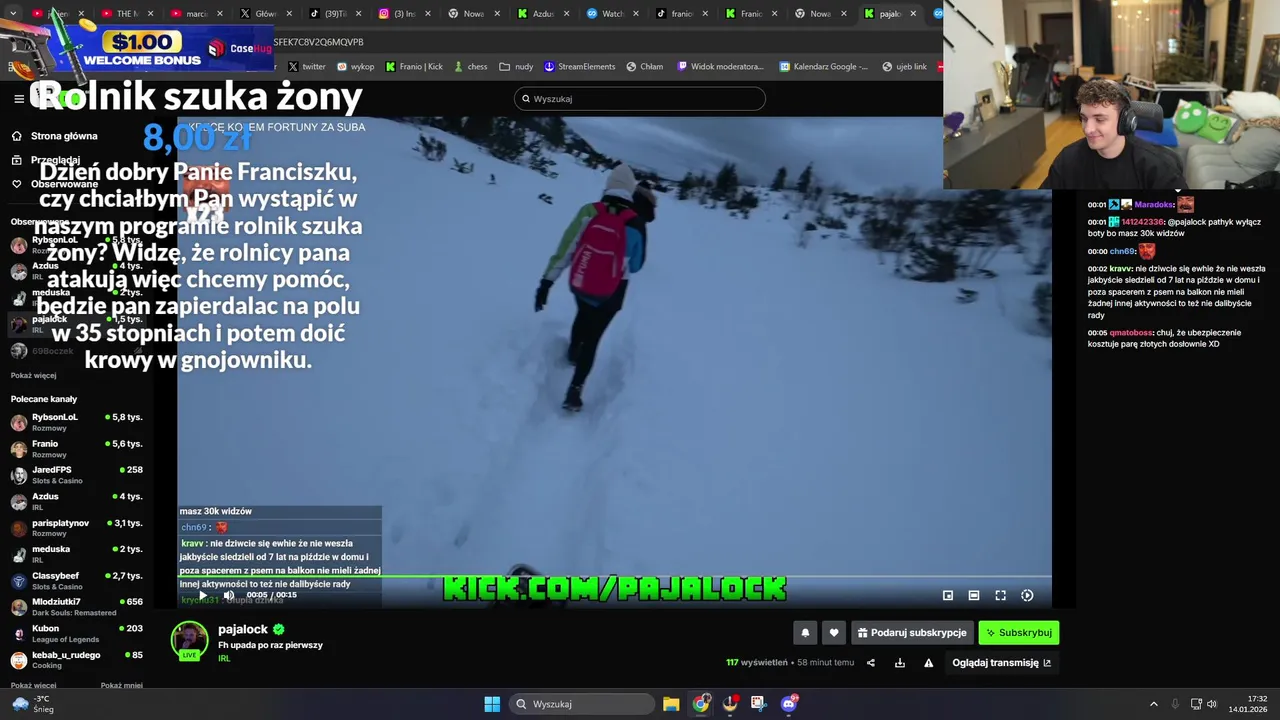Follow pajalock with the heart button
The height and width of the screenshot is (720, 1280).
click(834, 632)
